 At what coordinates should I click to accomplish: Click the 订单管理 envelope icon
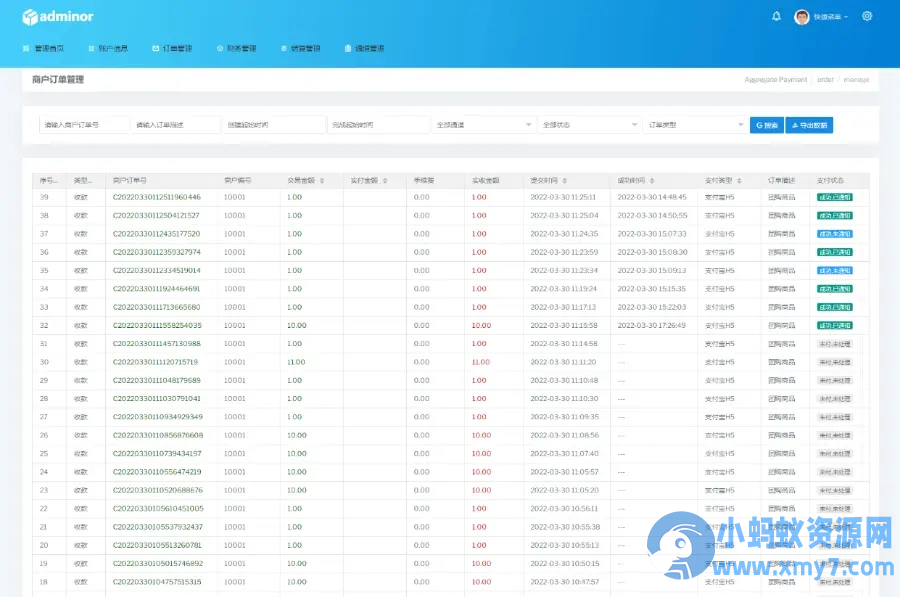(x=155, y=48)
